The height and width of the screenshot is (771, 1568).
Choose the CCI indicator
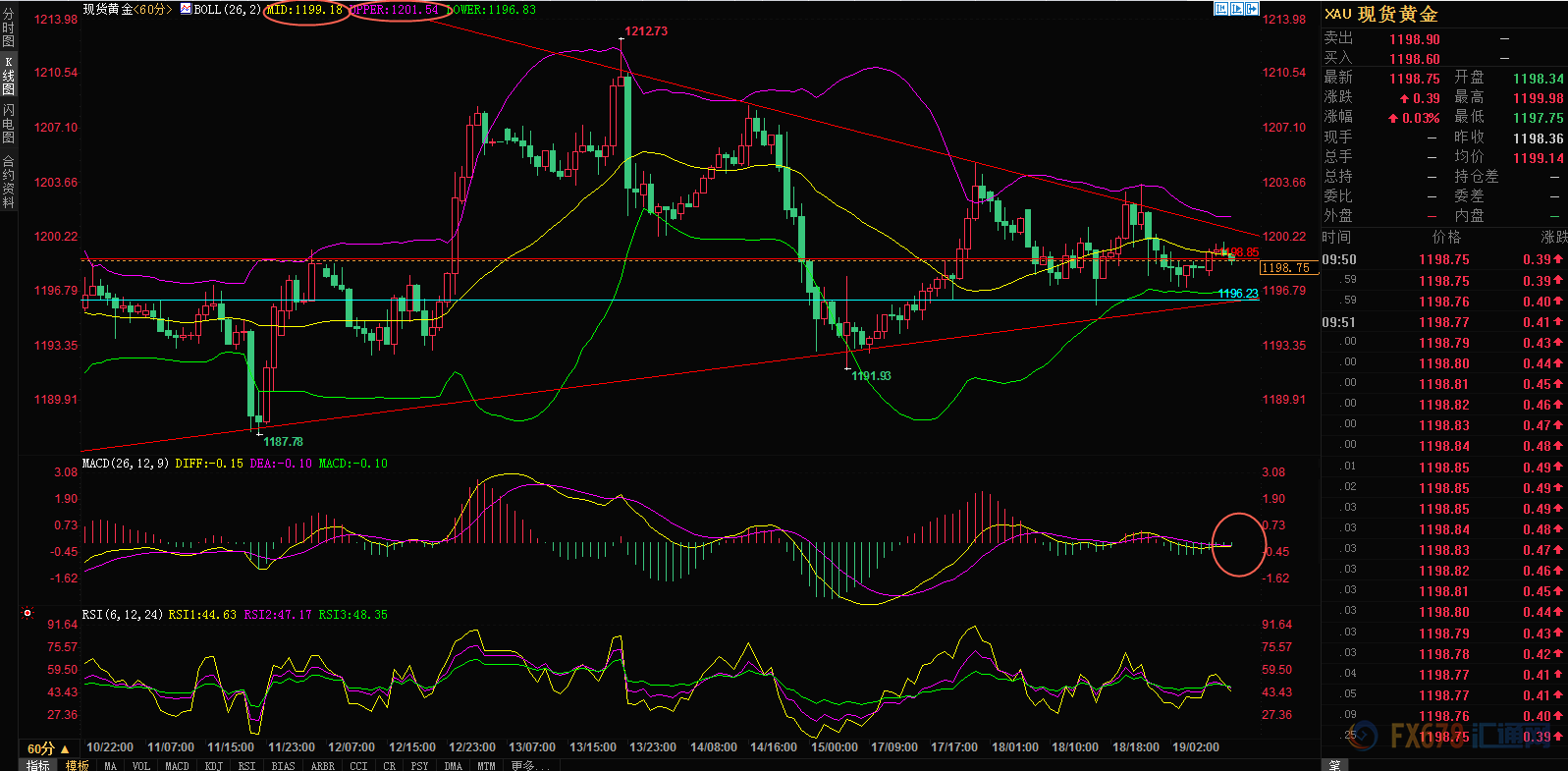coord(358,766)
